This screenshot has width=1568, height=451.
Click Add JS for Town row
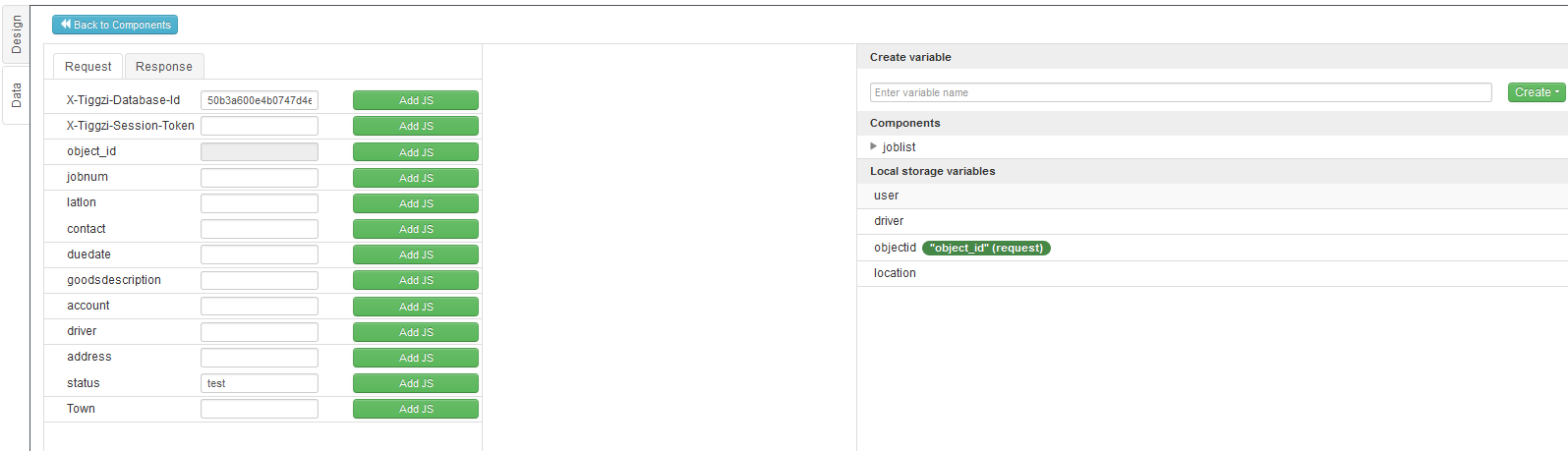click(416, 409)
